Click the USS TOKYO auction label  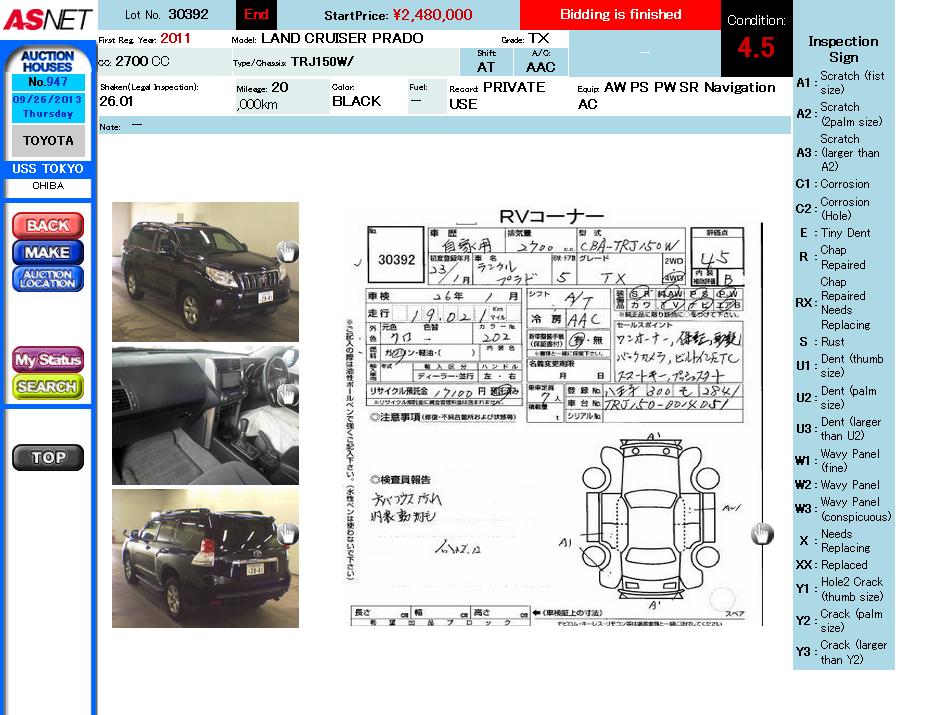(48, 169)
